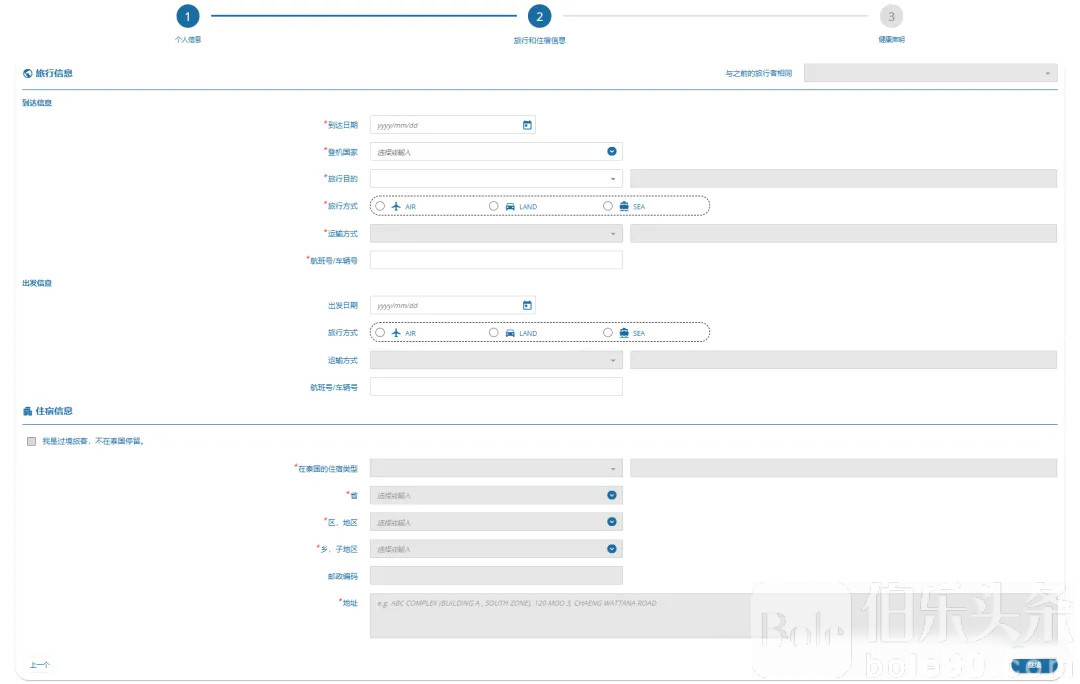Click the arrival flight/vehicle number field
The height and width of the screenshot is (684, 1080).
click(496, 260)
